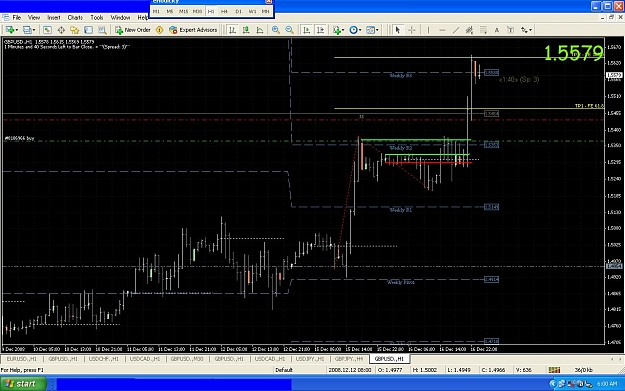Select the Text Label tool

[510, 30]
